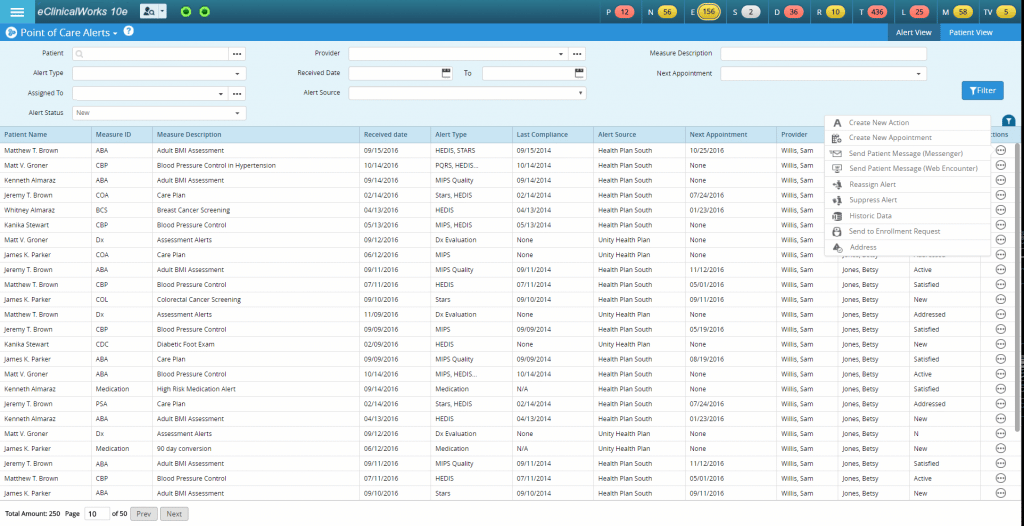Click the Patient search input field
1024x526 pixels.
pos(150,54)
